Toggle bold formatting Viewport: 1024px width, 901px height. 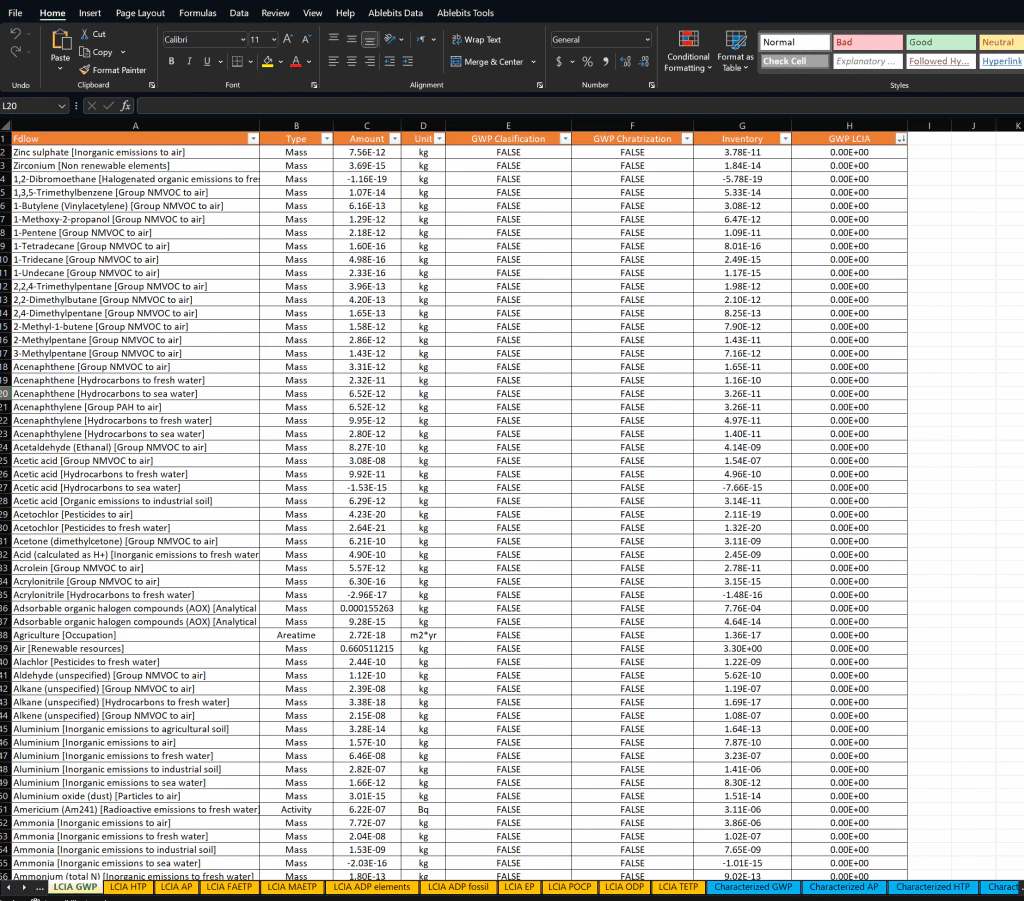170,62
